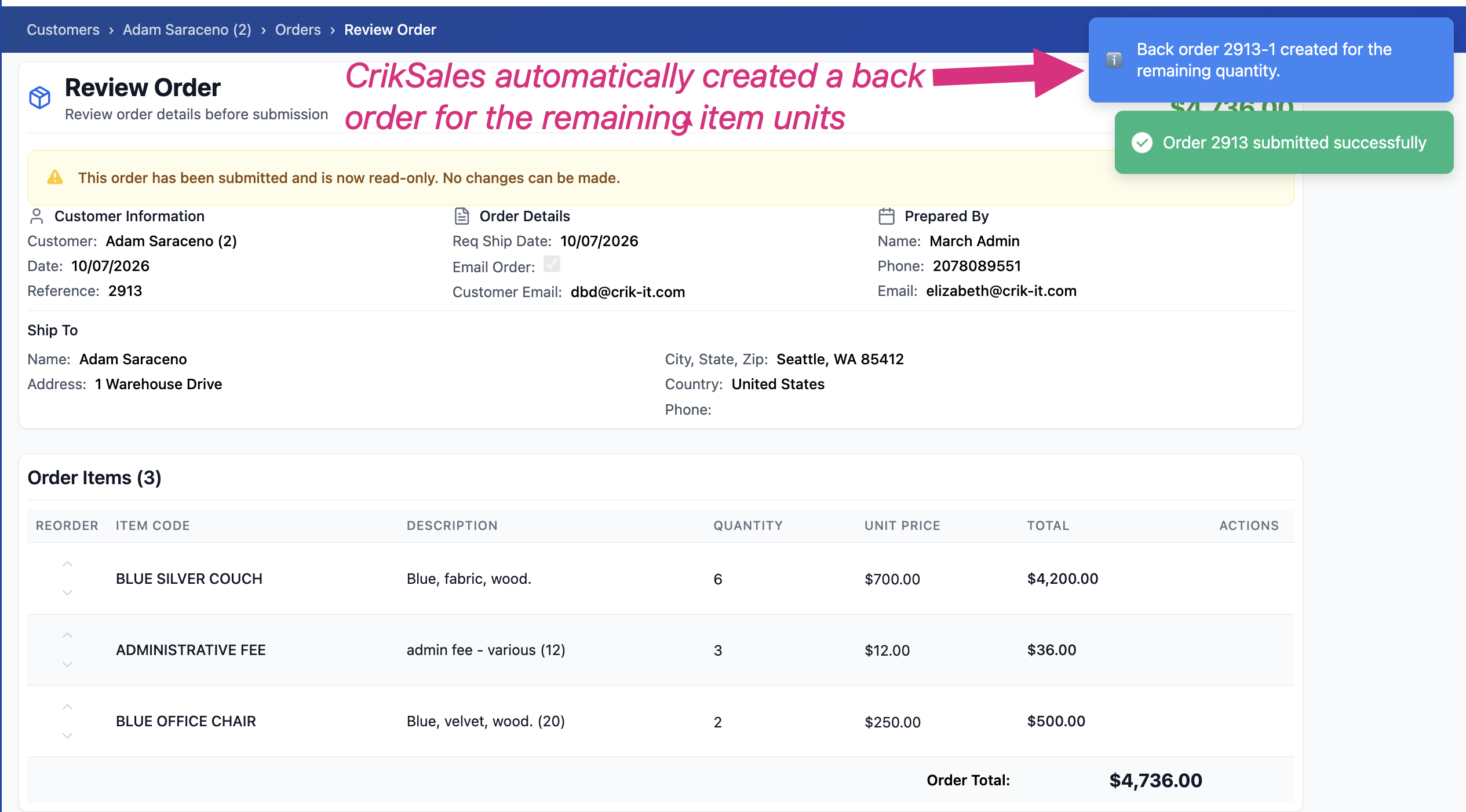Click the address 1 Warehouse Drive
Image resolution: width=1466 pixels, height=812 pixels.
pyautogui.click(x=159, y=384)
